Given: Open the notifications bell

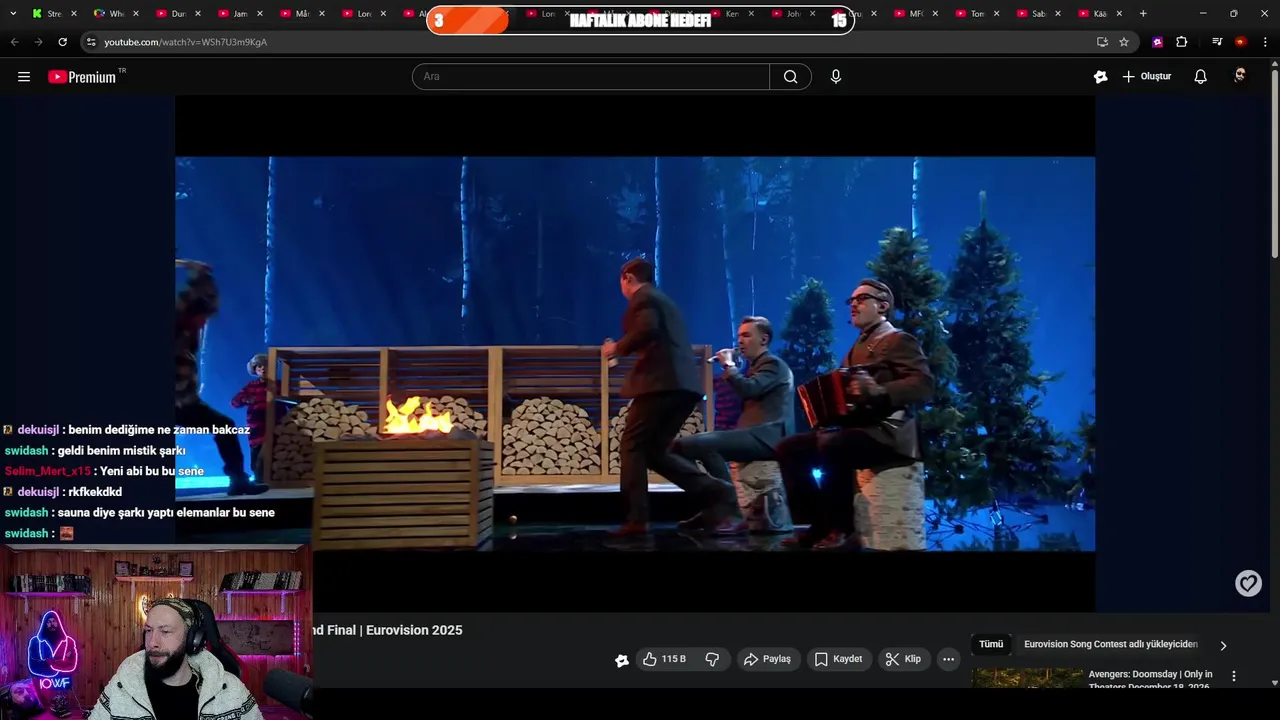Looking at the screenshot, I should [x=1200, y=77].
